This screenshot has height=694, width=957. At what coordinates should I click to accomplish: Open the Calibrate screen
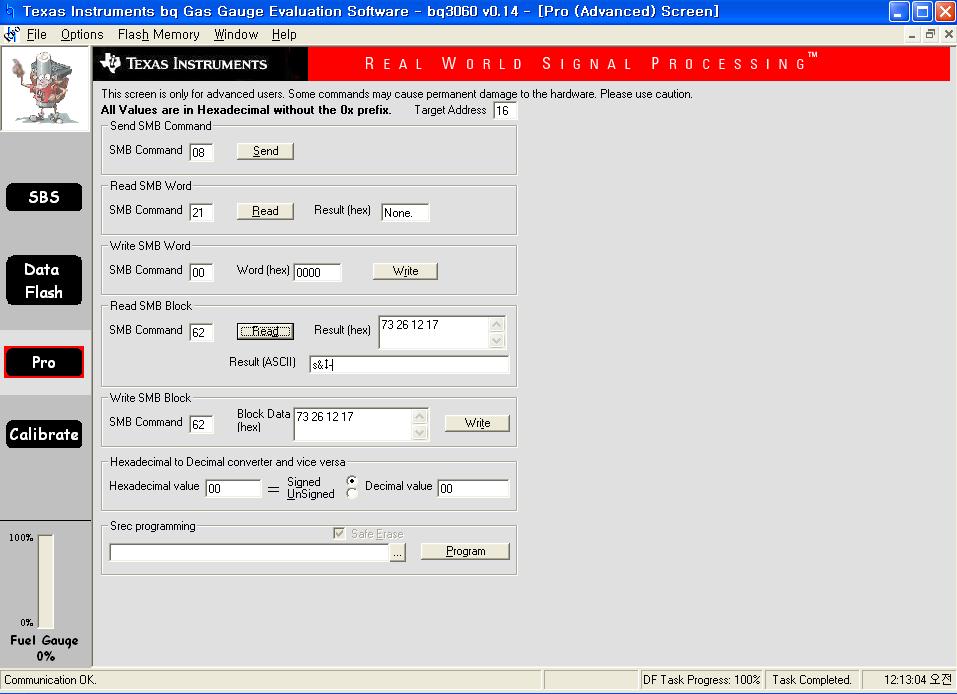[x=44, y=434]
